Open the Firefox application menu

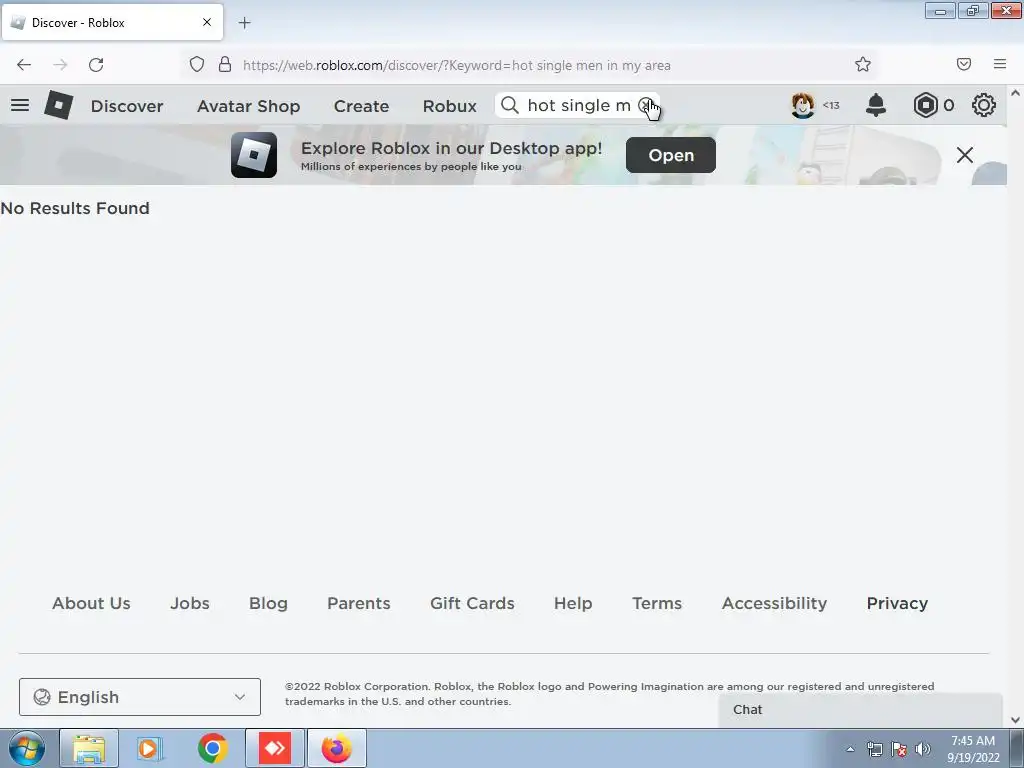coord(1000,65)
